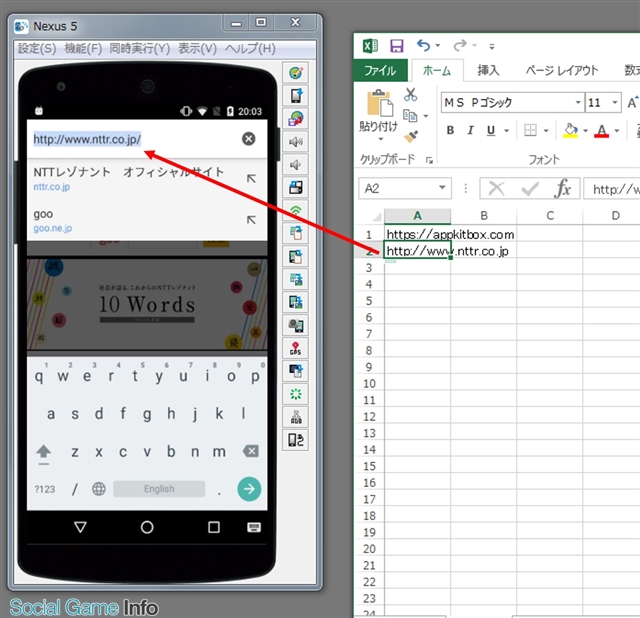
Task: Switch to the 挿入 ribbon tab
Action: pos(488,70)
